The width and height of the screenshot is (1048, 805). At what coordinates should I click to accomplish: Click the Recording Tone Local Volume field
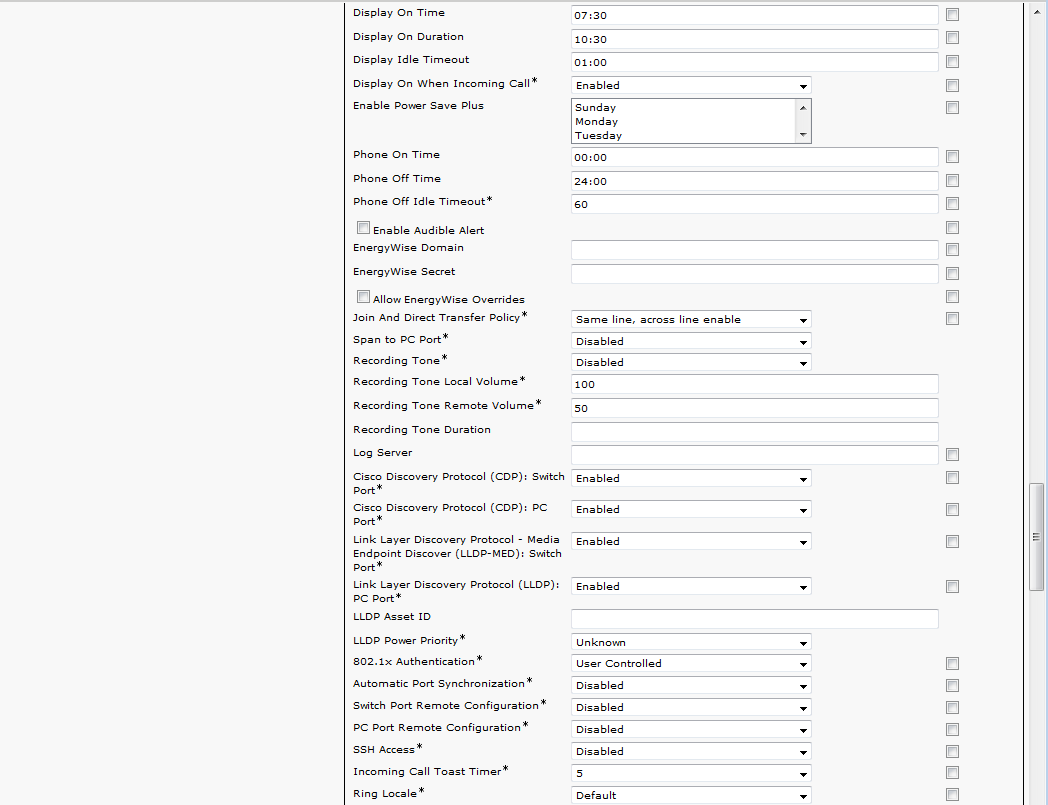pos(754,384)
